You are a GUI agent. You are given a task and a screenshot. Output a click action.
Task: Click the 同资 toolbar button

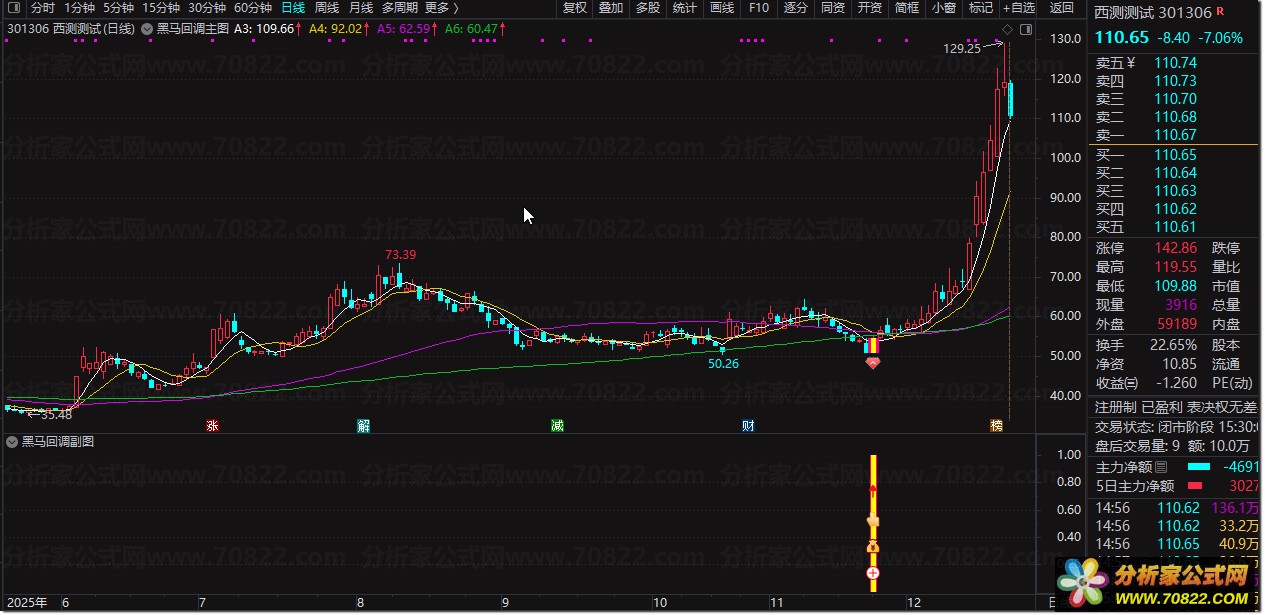[833, 8]
